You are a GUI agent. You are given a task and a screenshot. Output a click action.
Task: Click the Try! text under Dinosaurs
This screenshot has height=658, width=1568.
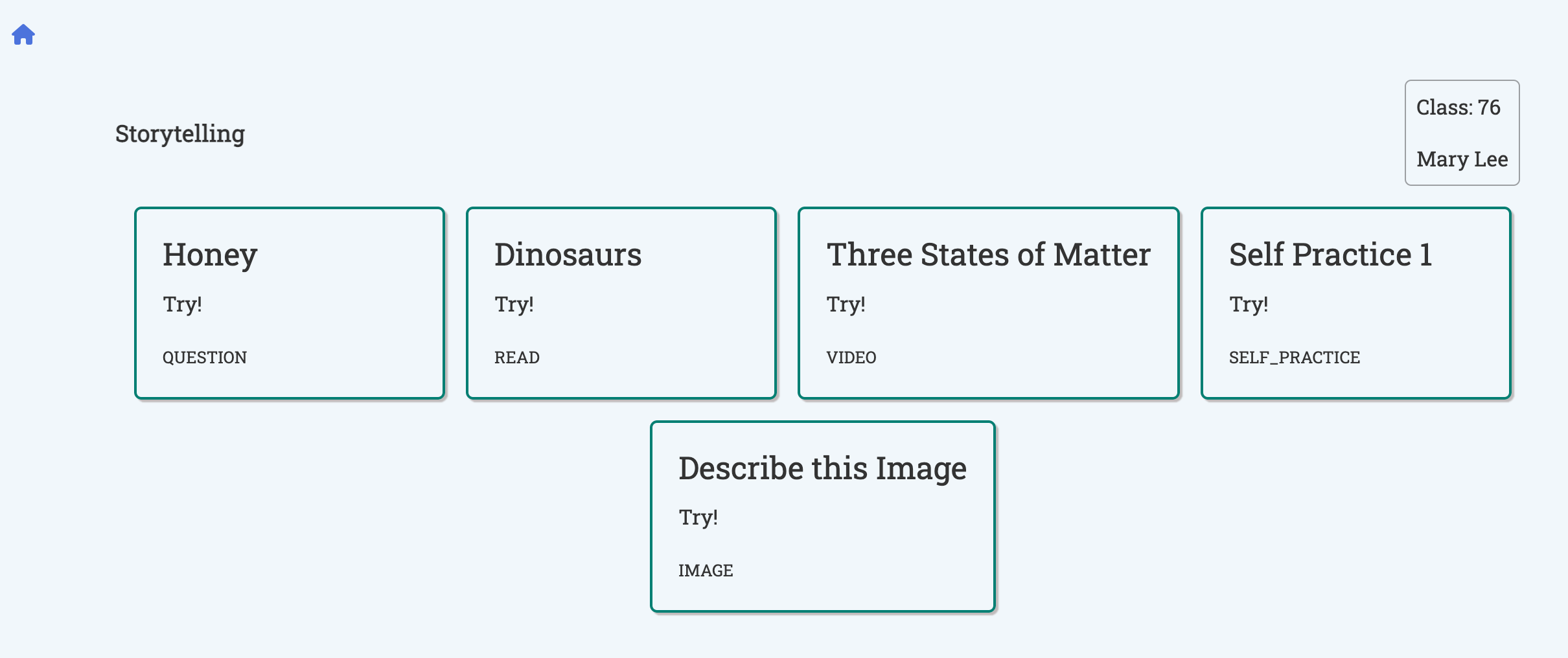coord(514,304)
